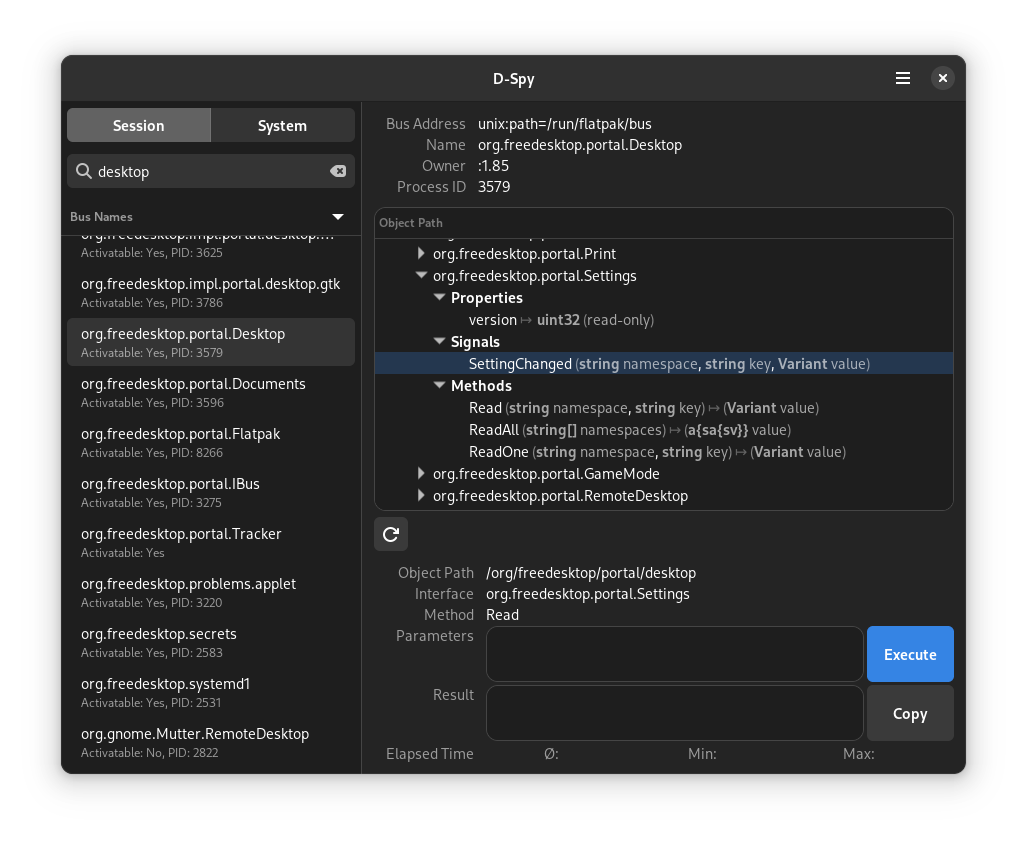The height and width of the screenshot is (841, 1027).
Task: Select org.freedesktop.impl.portal.desktop.gtk bus name
Action: tap(211, 292)
